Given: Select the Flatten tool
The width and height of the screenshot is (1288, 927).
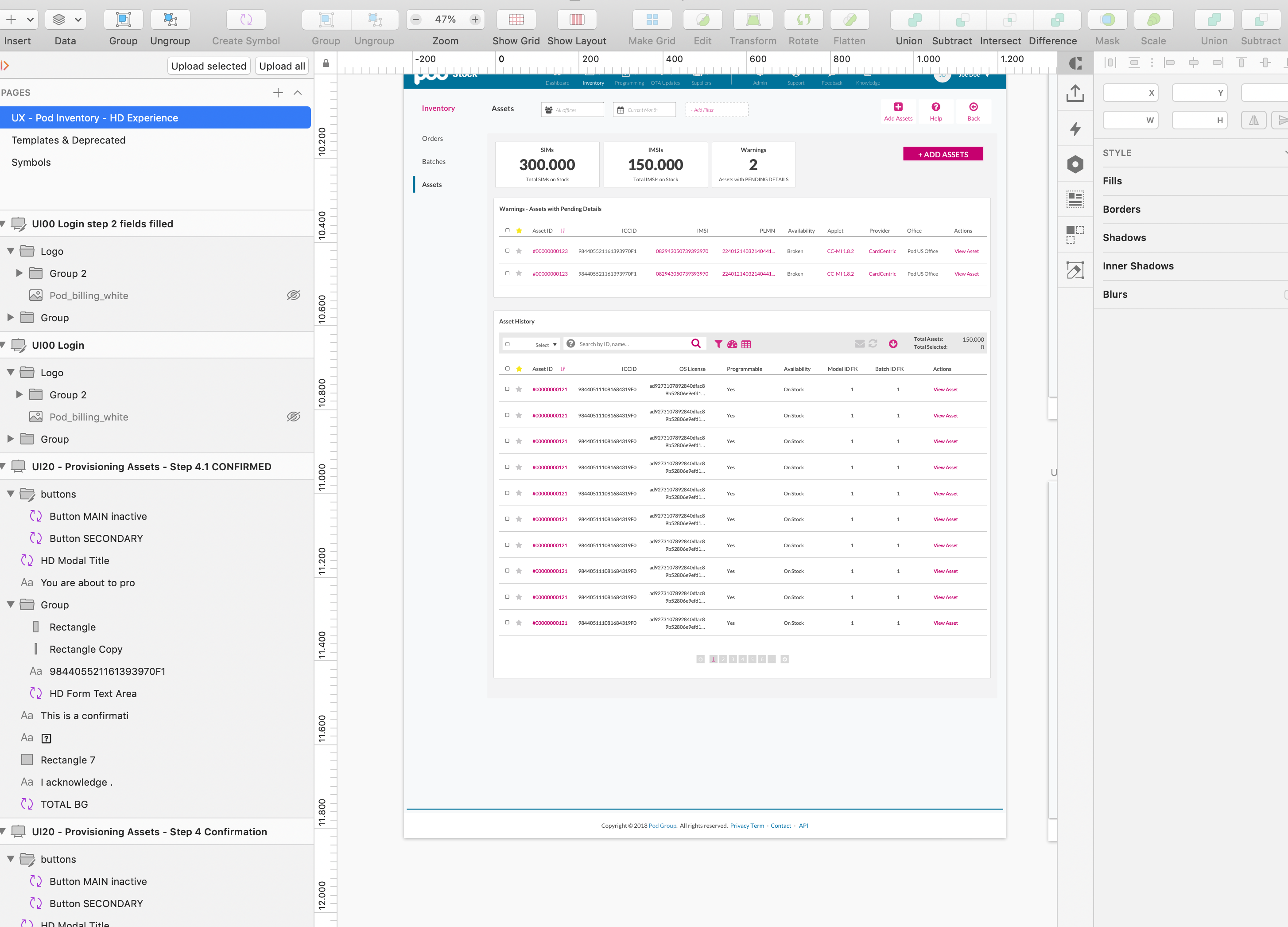Looking at the screenshot, I should click(849, 20).
